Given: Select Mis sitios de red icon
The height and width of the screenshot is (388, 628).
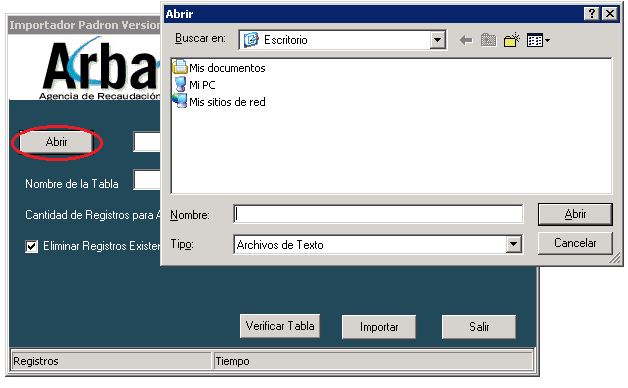Looking at the screenshot, I should [180, 101].
